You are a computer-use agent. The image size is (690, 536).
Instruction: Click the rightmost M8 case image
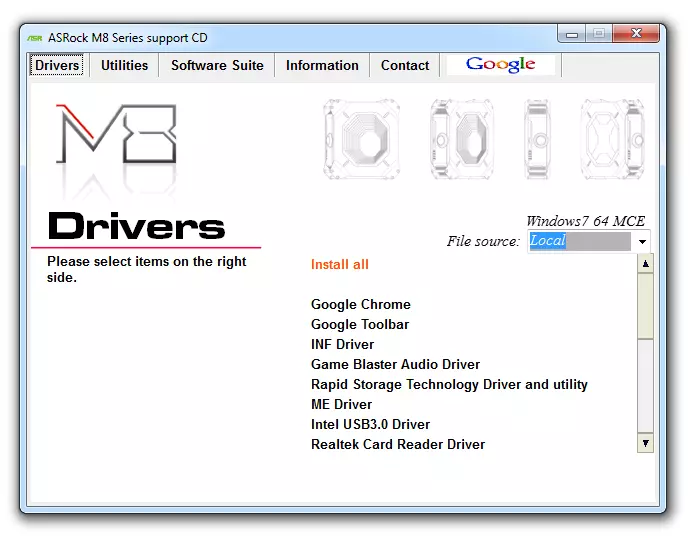(x=611, y=140)
